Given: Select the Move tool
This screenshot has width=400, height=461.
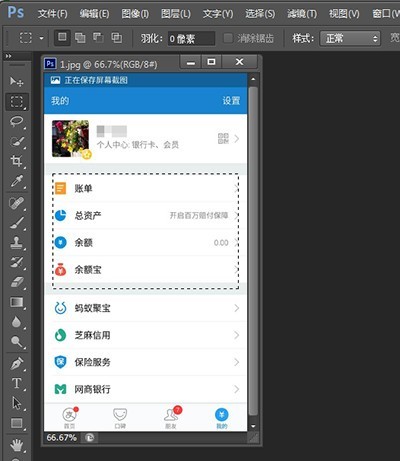Looking at the screenshot, I should point(17,81).
